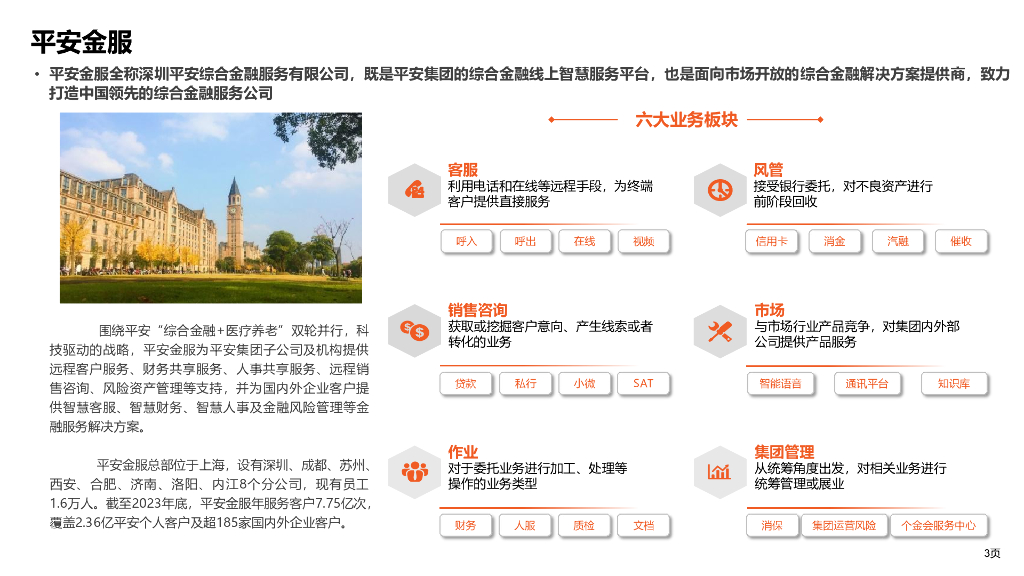Click the description starting 与市场行业产品竞争
This screenshot has width=1024, height=576.
pyautogui.click(x=857, y=334)
